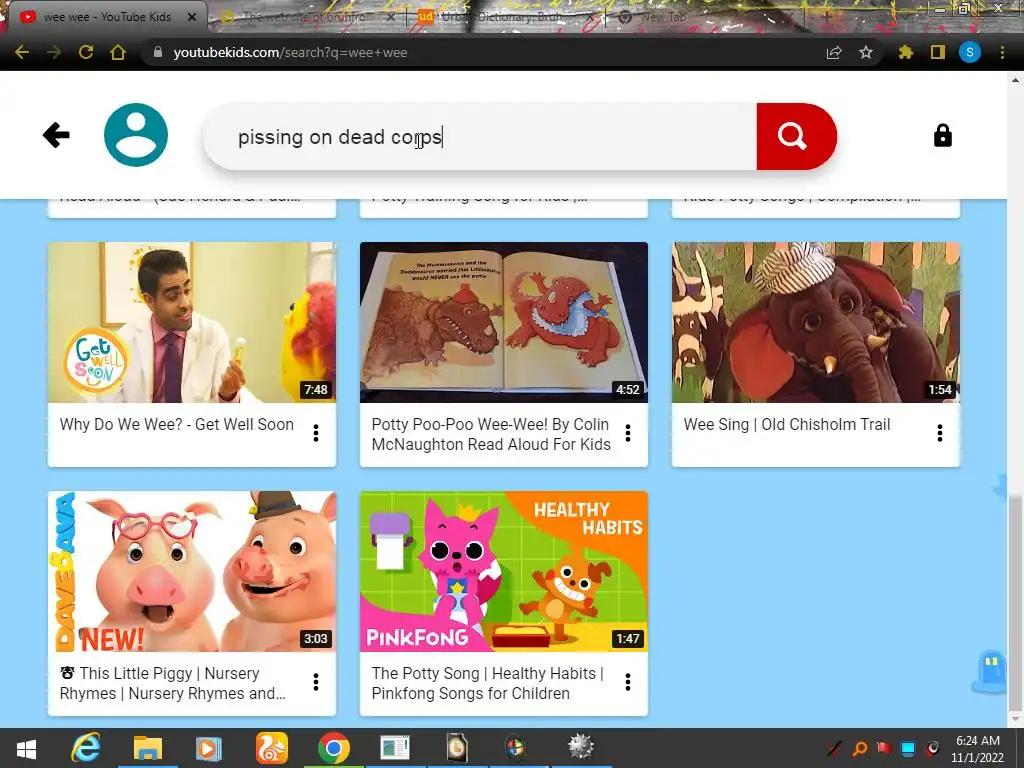Focus the YouTube Kids search input field

[480, 136]
